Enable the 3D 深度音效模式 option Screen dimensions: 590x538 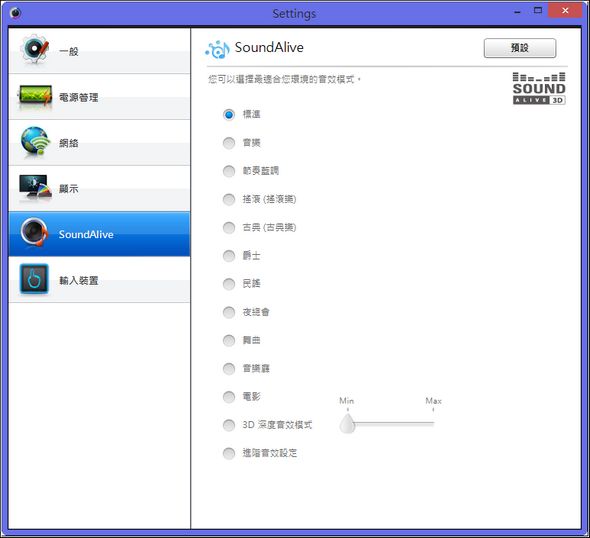coord(229,425)
